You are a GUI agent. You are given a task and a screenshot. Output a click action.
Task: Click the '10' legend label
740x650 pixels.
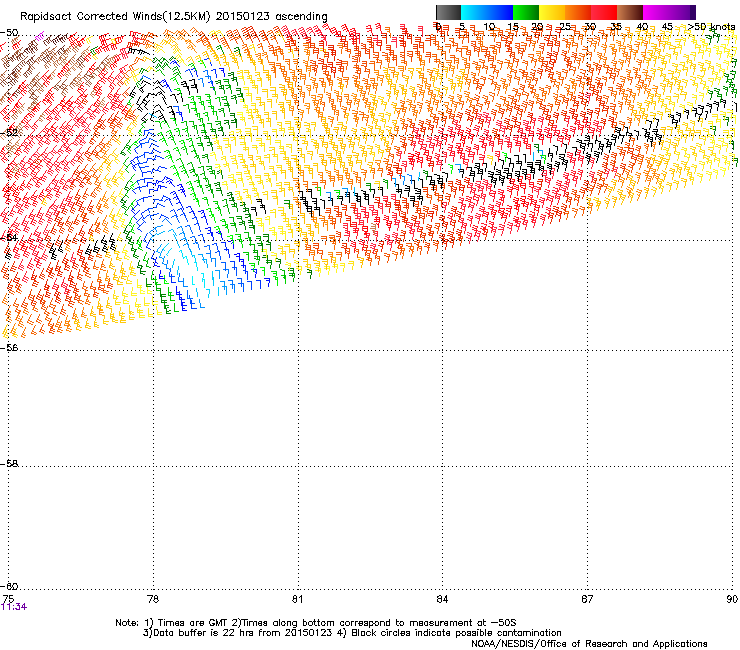pos(489,27)
